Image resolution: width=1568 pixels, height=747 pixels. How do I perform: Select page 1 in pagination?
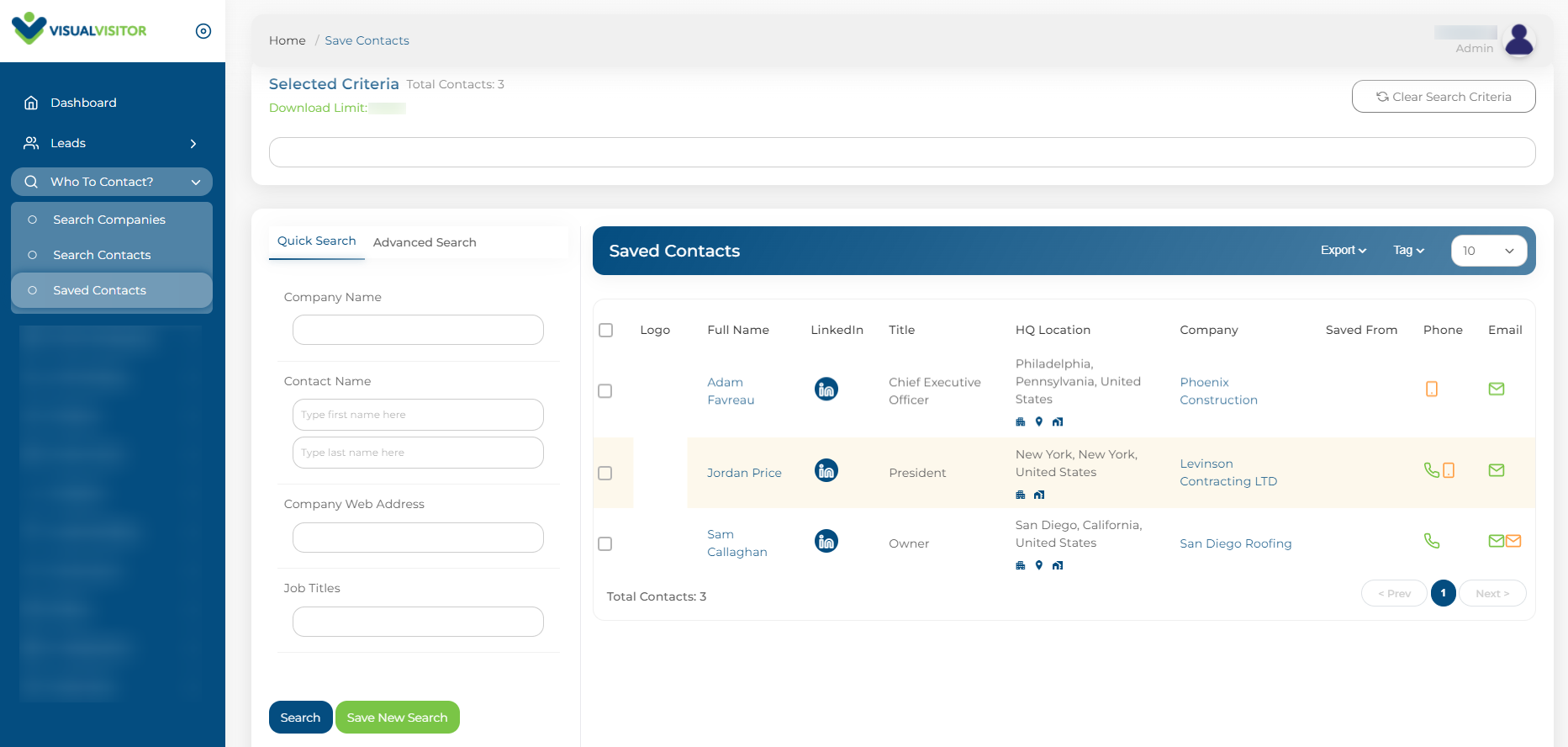tap(1444, 593)
